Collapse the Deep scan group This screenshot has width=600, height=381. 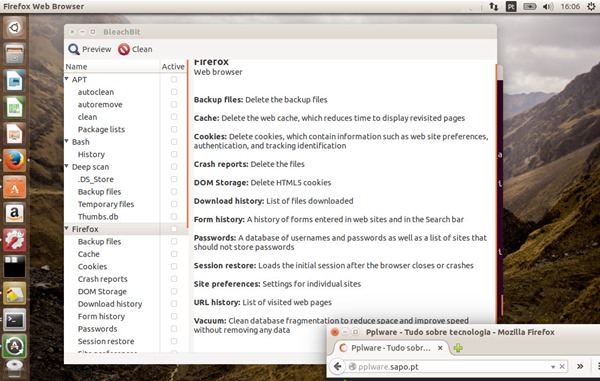click(x=67, y=166)
